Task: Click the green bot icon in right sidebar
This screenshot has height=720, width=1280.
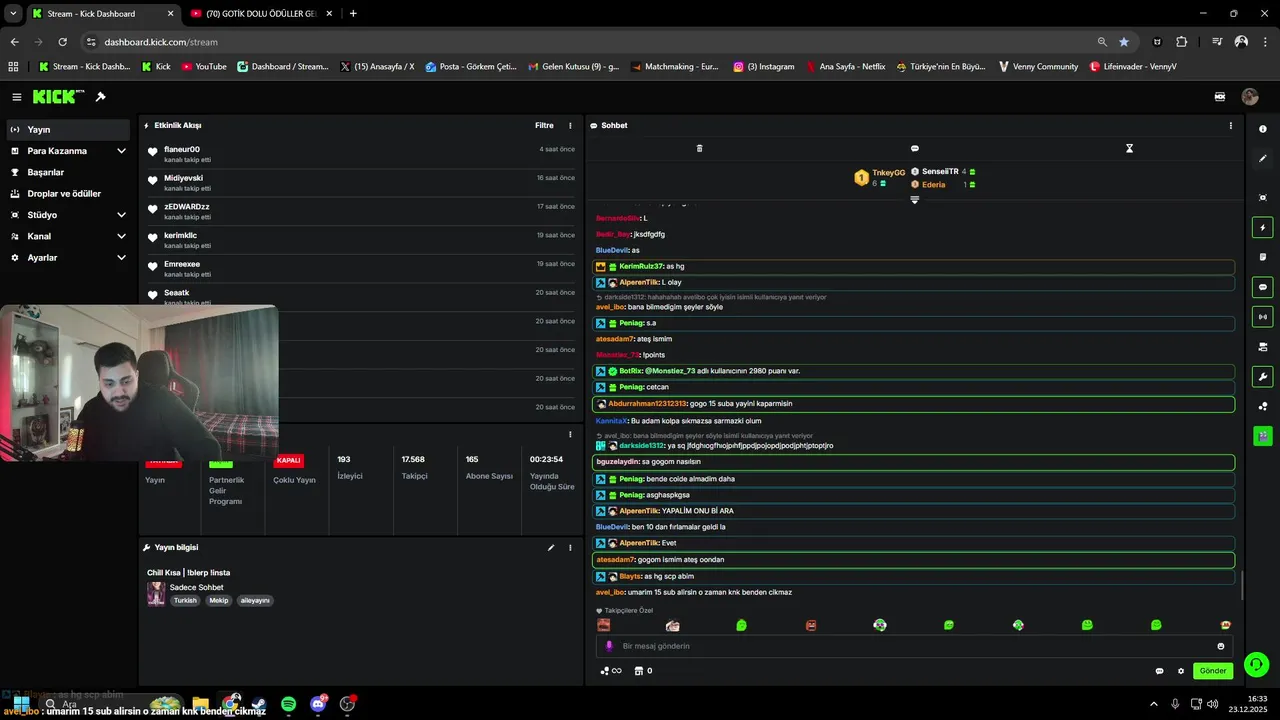Action: 1263,436
